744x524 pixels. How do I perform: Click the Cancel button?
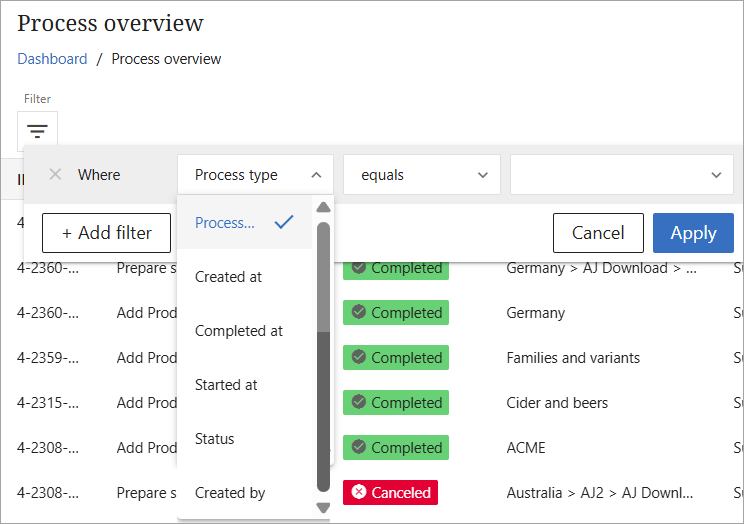click(597, 233)
